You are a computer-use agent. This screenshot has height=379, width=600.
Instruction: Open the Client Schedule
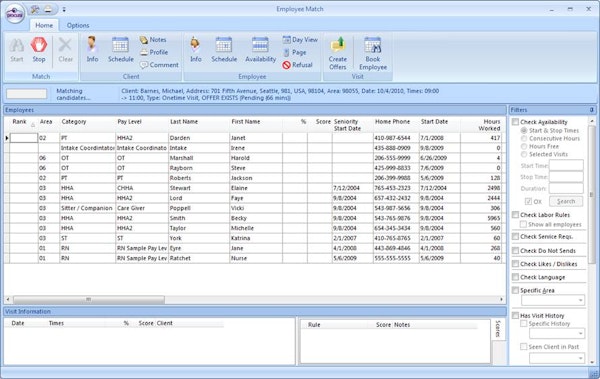[x=121, y=50]
